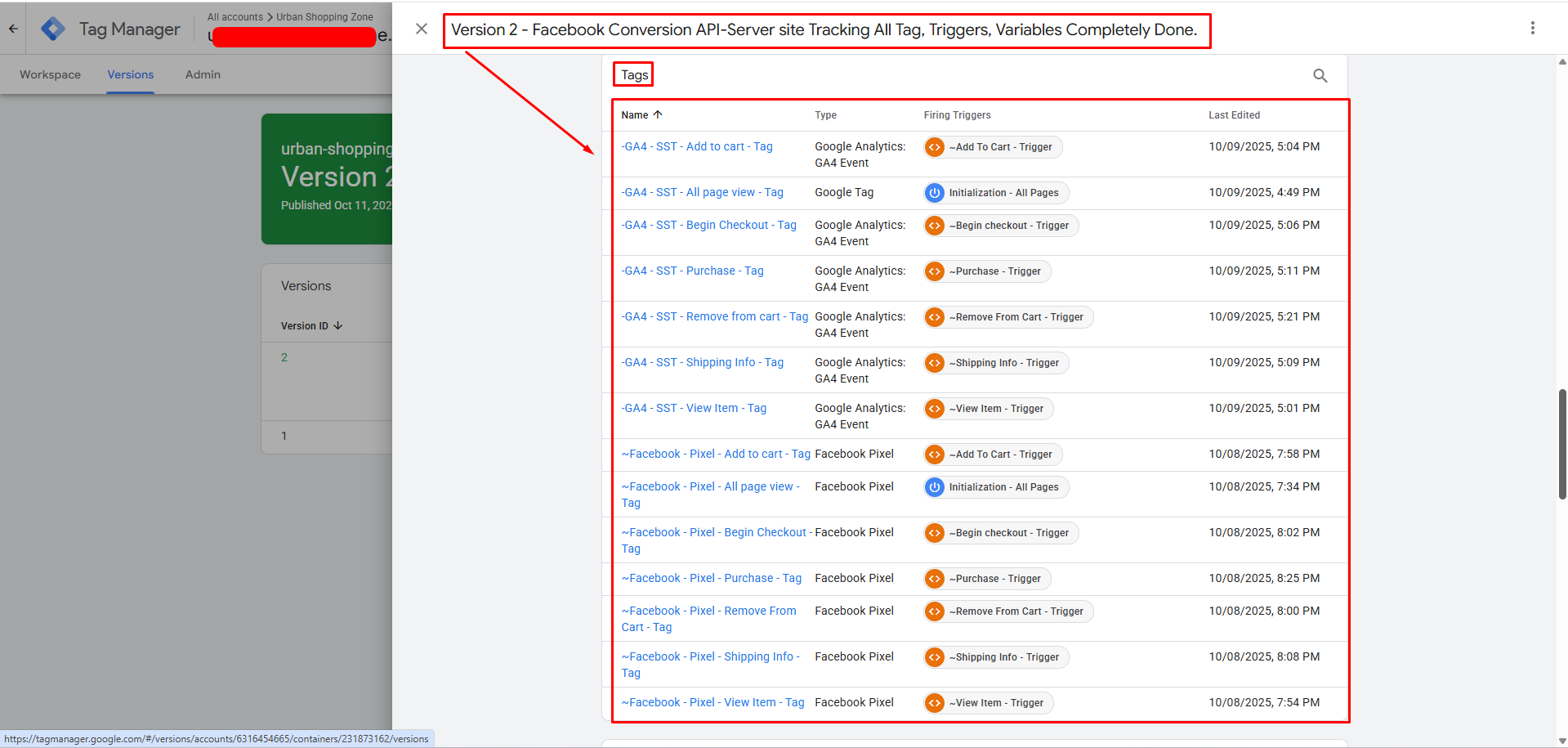This screenshot has width=1568, height=748.
Task: Open the Facebook Pixel Purchase tag link
Action: [x=712, y=579]
